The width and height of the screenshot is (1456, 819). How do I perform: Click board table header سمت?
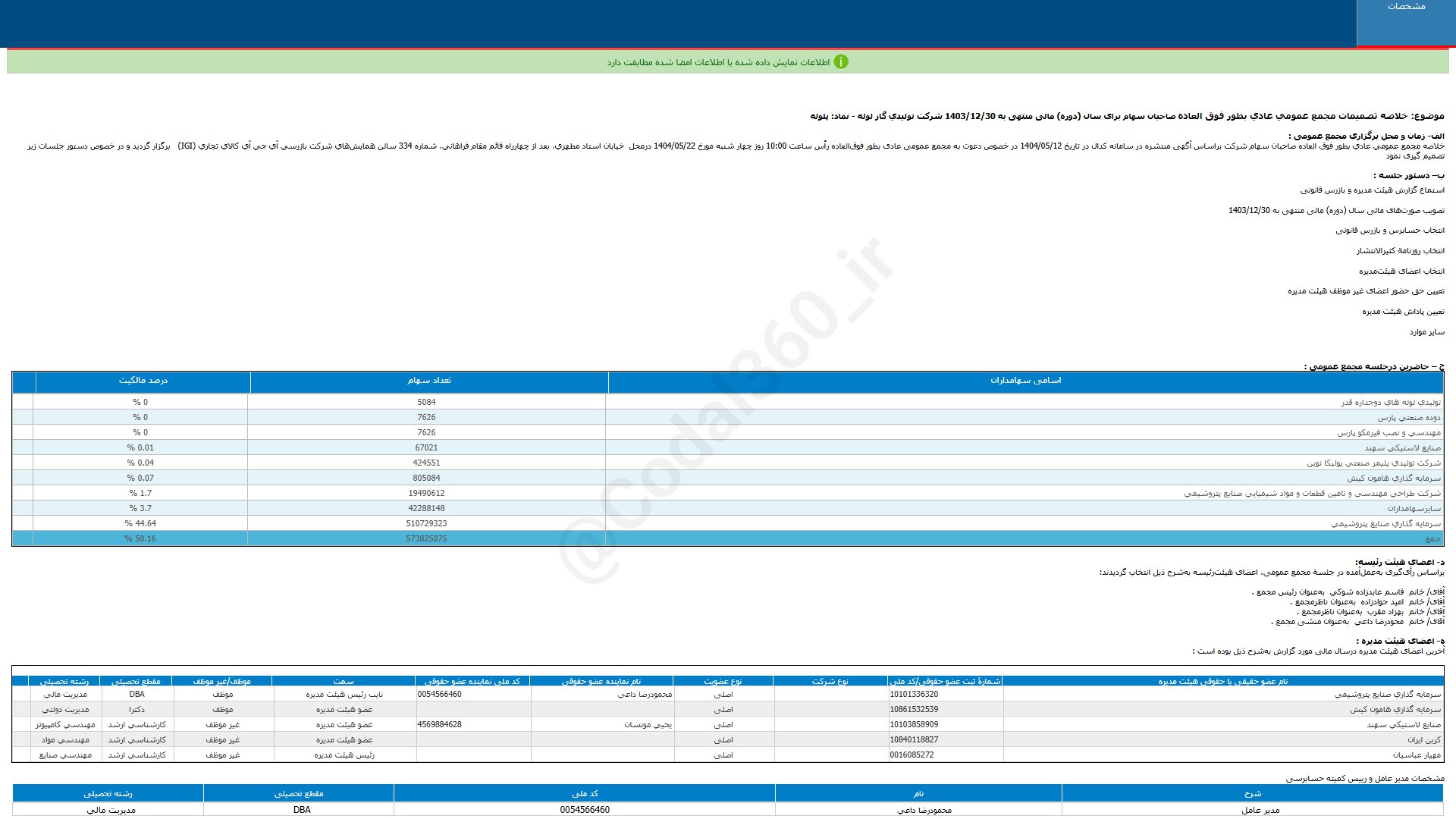point(344,681)
